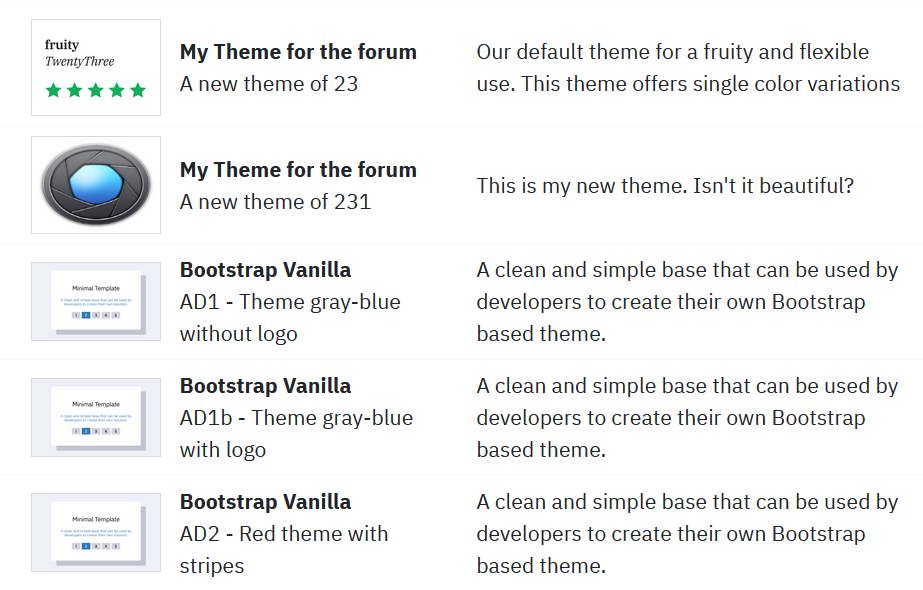Click the 'fruity and flexible use' description

688,68
